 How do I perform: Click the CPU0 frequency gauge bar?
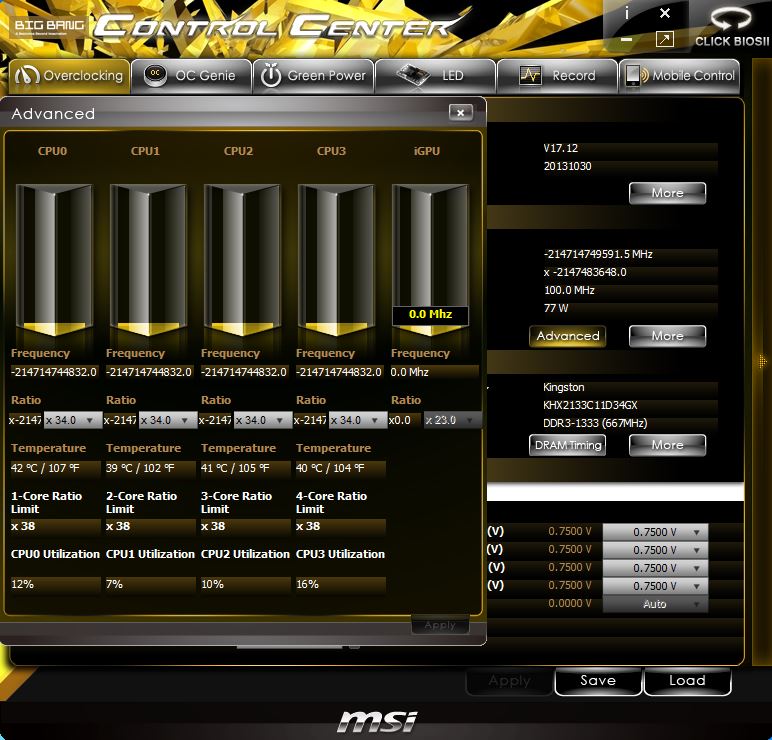pyautogui.click(x=54, y=260)
